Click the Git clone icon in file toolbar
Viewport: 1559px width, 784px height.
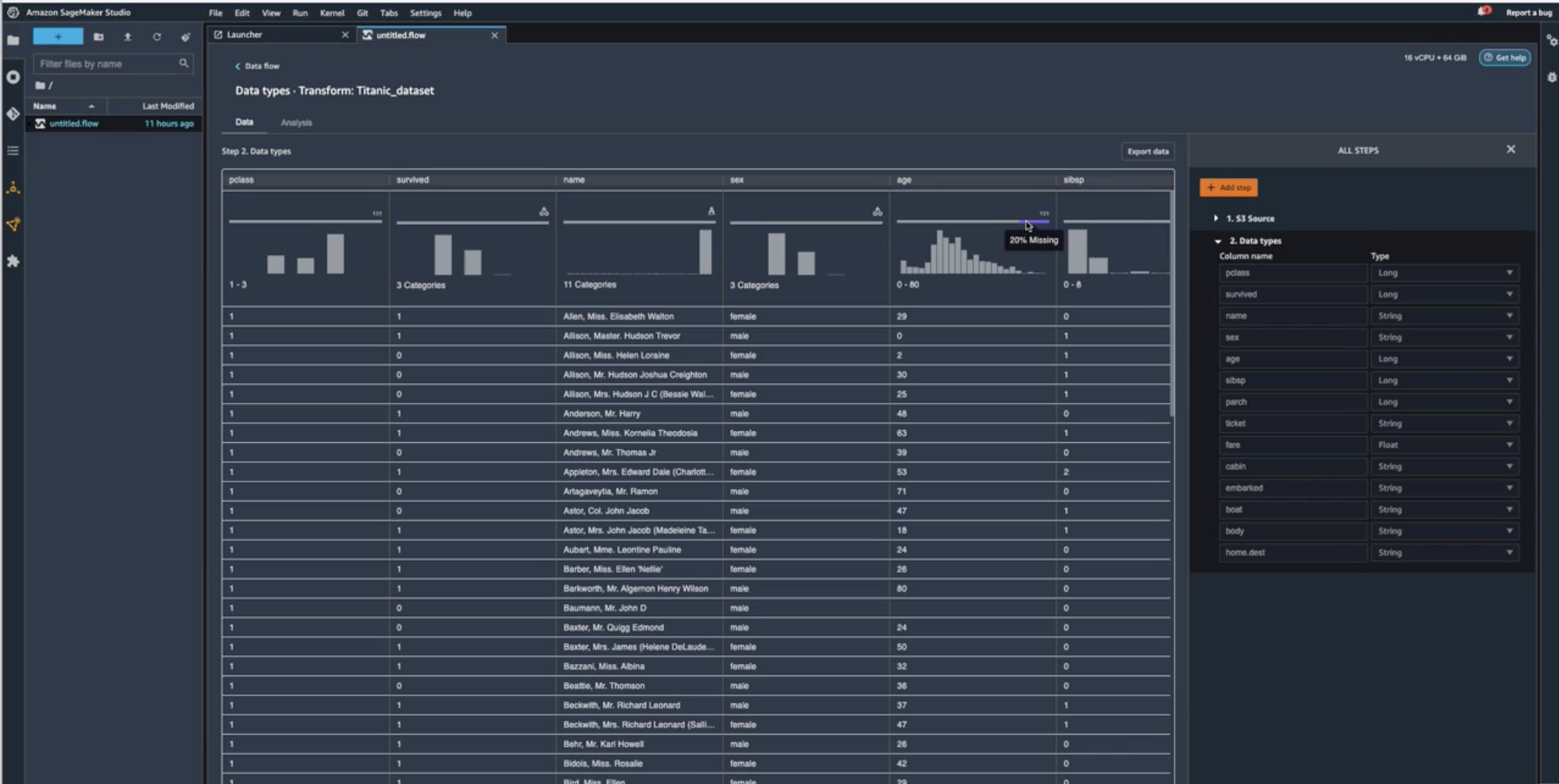(185, 36)
